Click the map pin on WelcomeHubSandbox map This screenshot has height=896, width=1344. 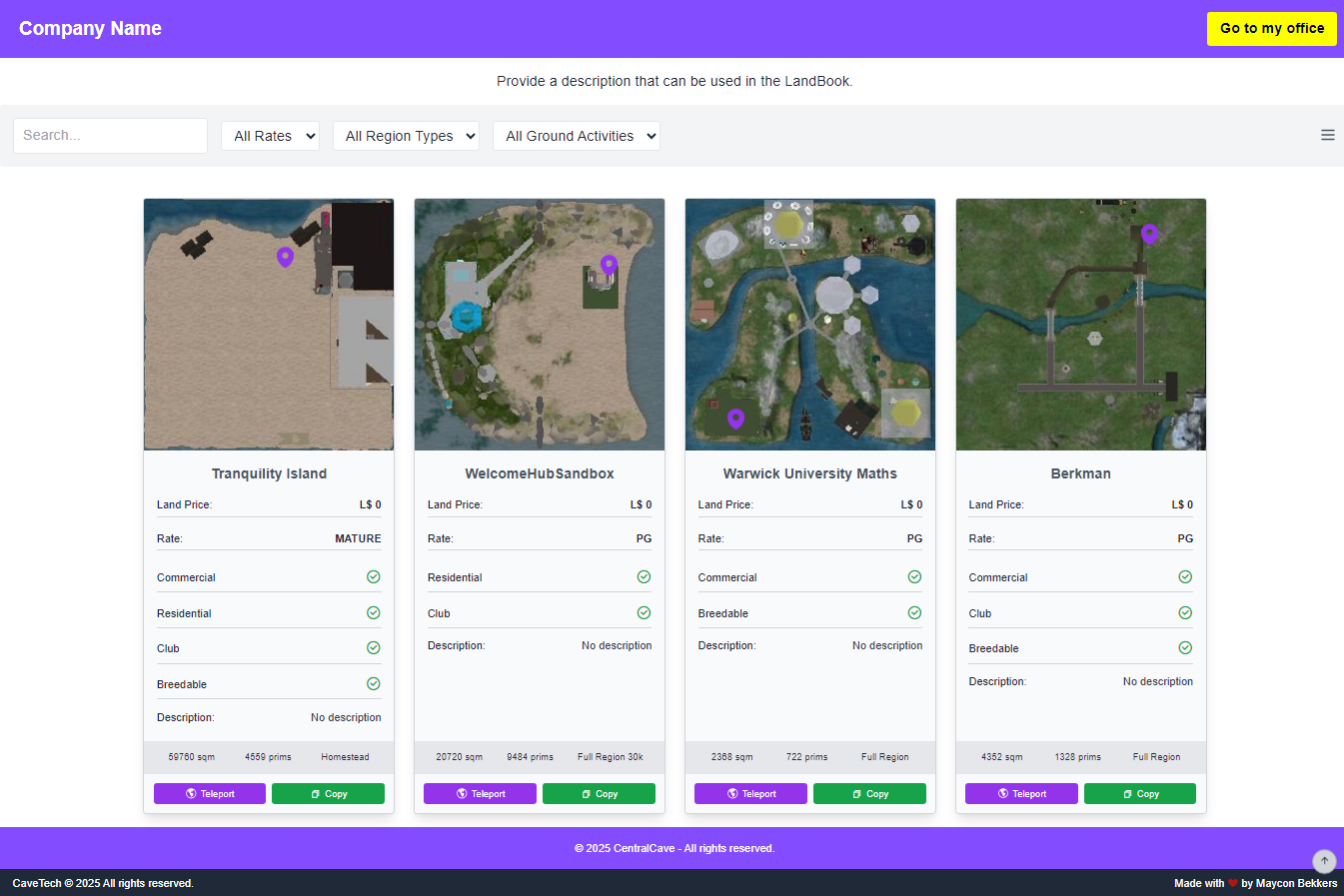point(609,265)
